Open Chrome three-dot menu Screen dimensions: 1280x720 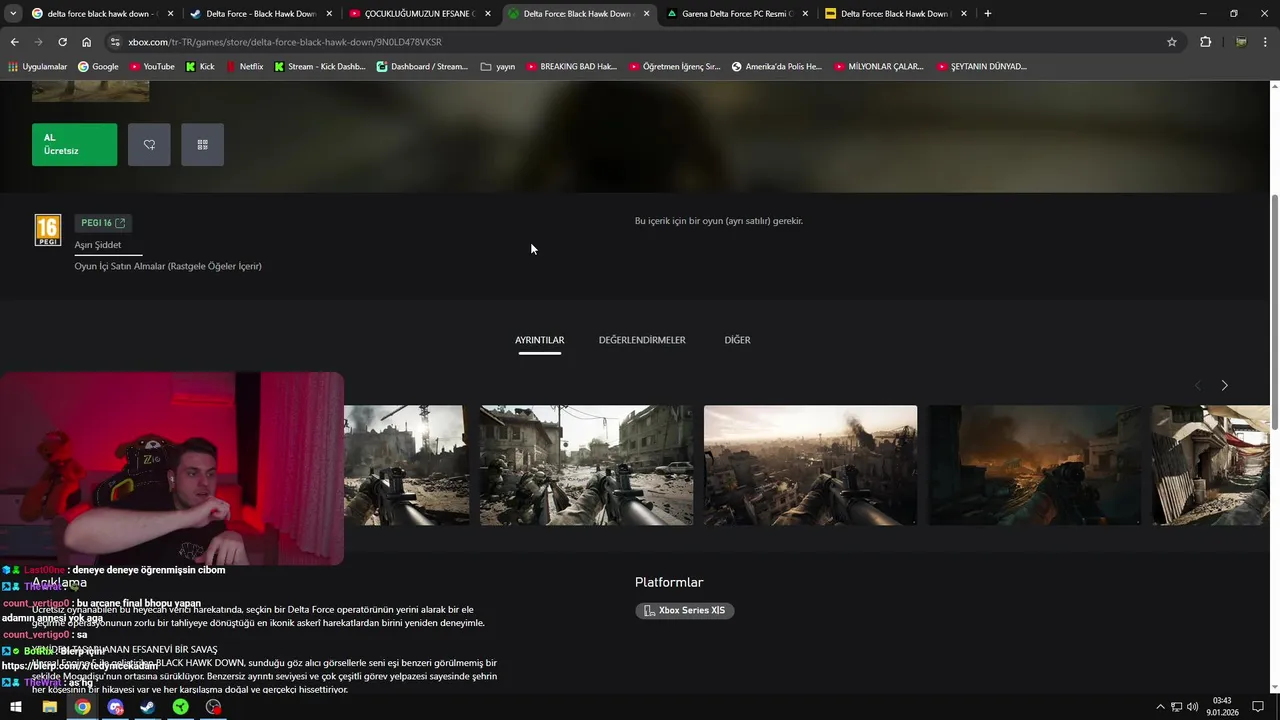point(1266,42)
